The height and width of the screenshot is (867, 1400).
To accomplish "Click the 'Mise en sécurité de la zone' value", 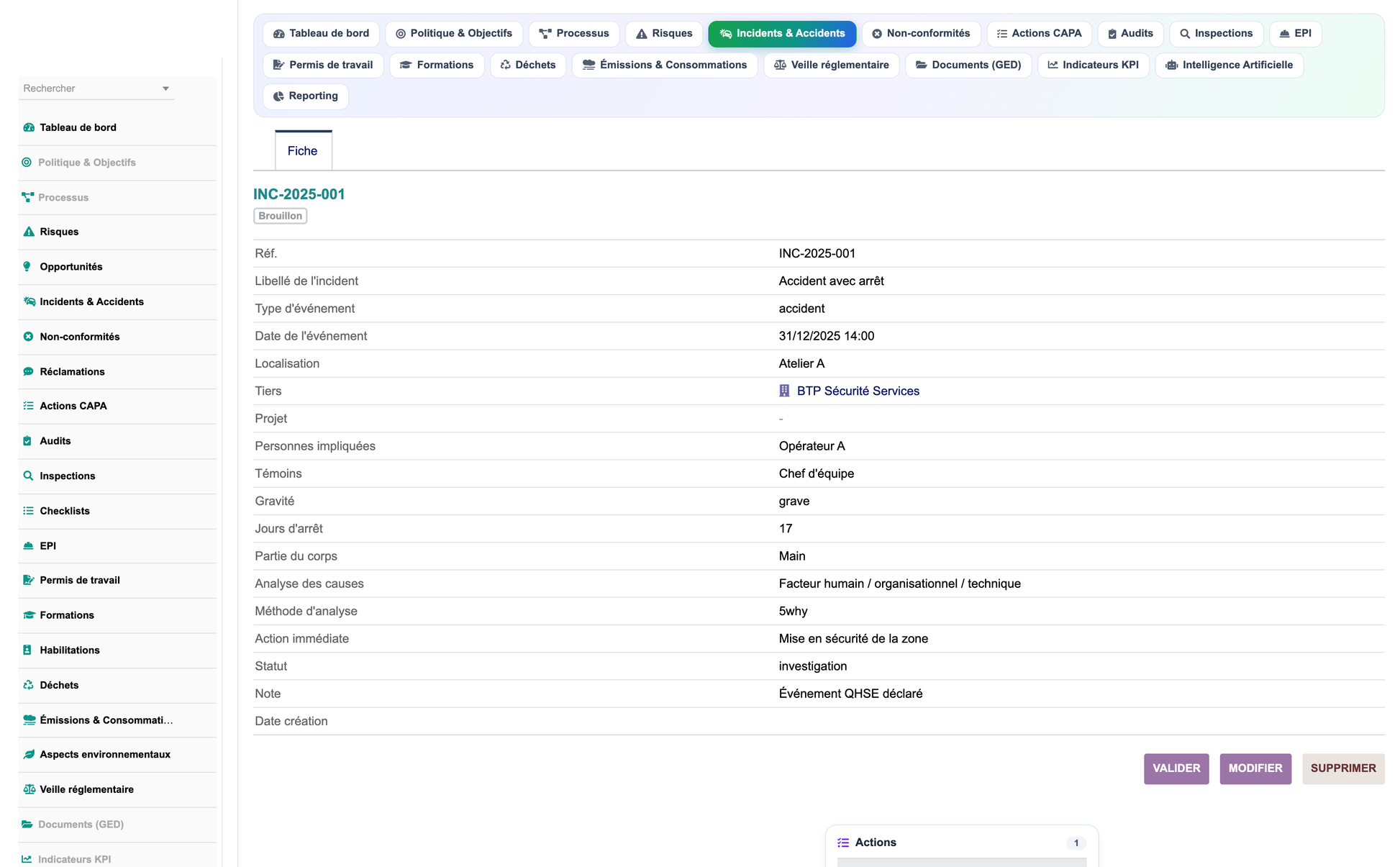I will click(x=853, y=638).
